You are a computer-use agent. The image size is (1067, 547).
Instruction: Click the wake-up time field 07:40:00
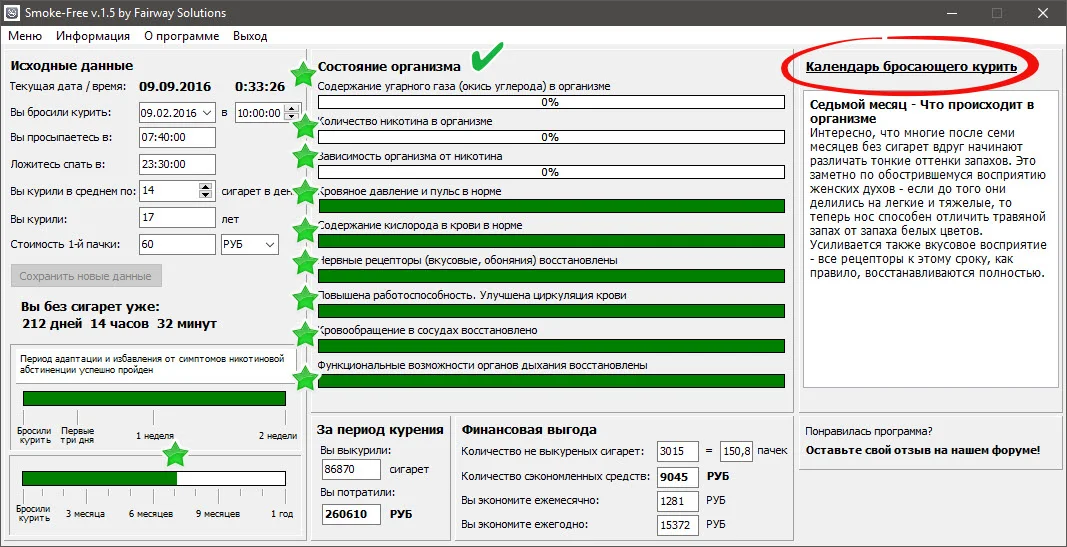[176, 137]
